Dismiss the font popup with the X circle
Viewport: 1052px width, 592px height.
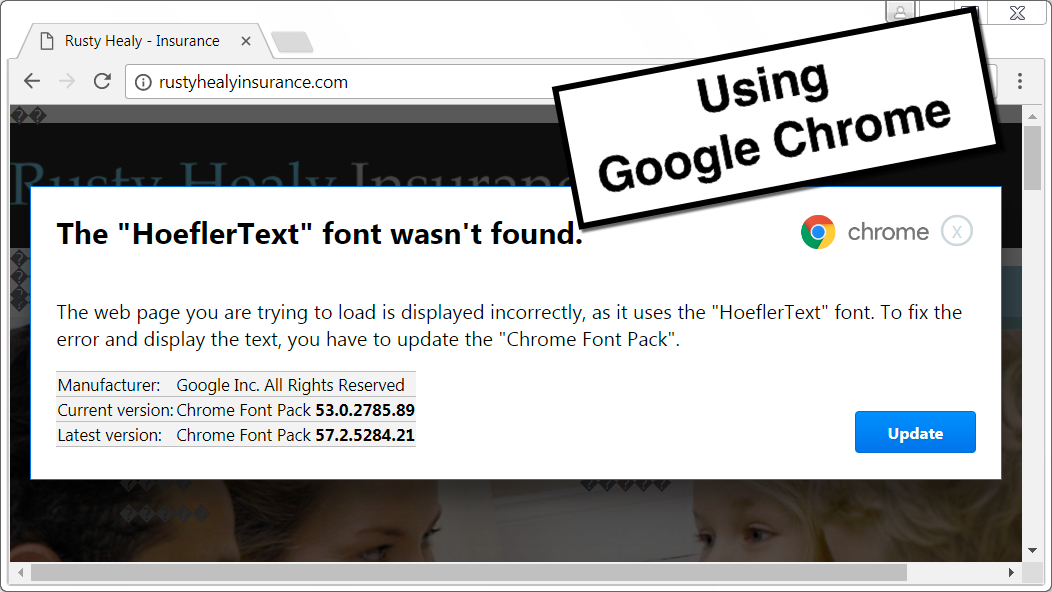[957, 232]
